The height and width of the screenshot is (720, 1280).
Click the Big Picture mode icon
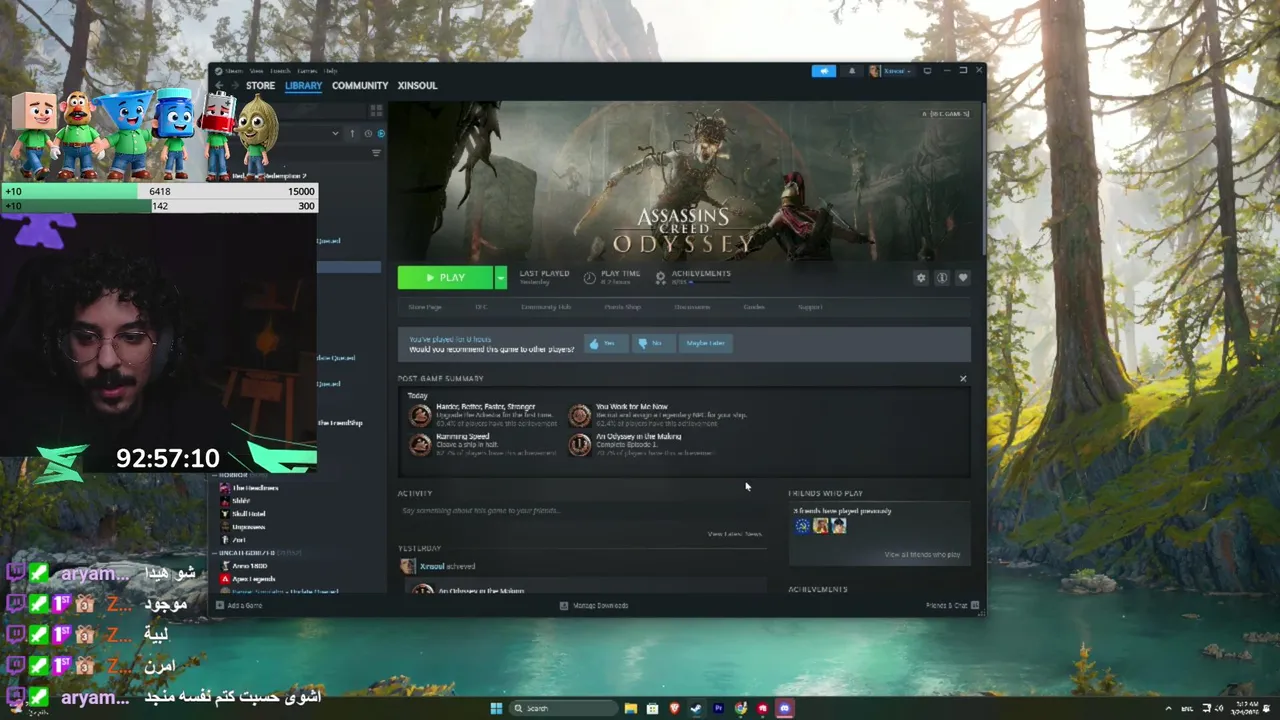click(927, 71)
